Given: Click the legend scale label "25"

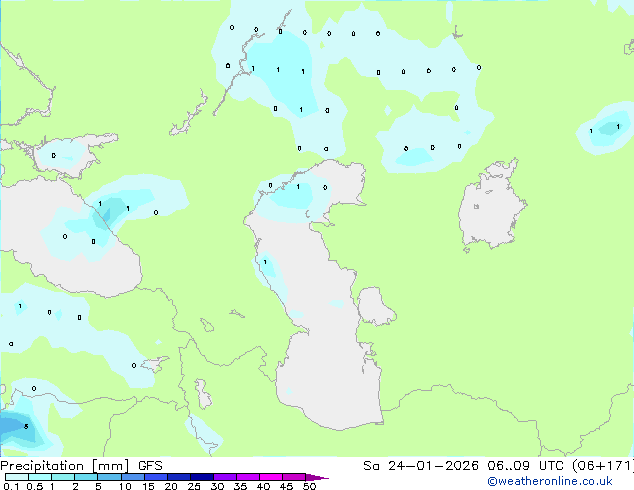Looking at the screenshot, I should (x=194, y=486).
